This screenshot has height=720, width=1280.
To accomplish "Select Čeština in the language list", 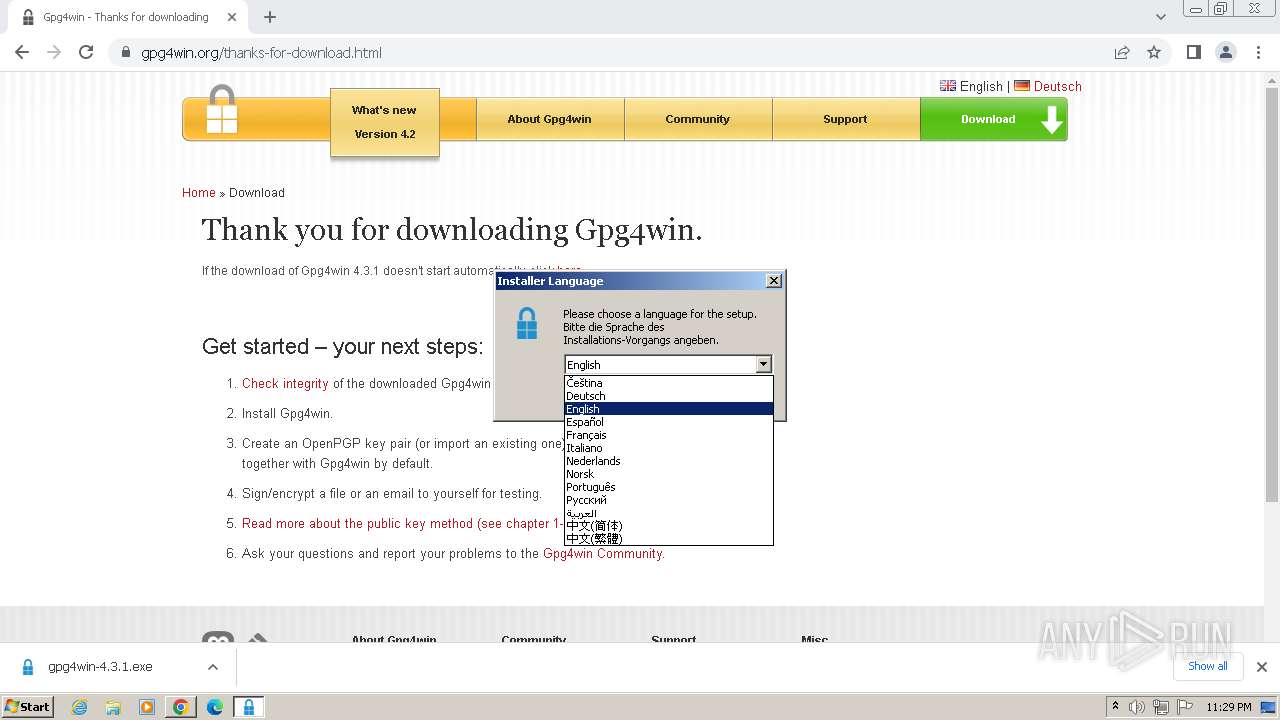I will click(669, 383).
